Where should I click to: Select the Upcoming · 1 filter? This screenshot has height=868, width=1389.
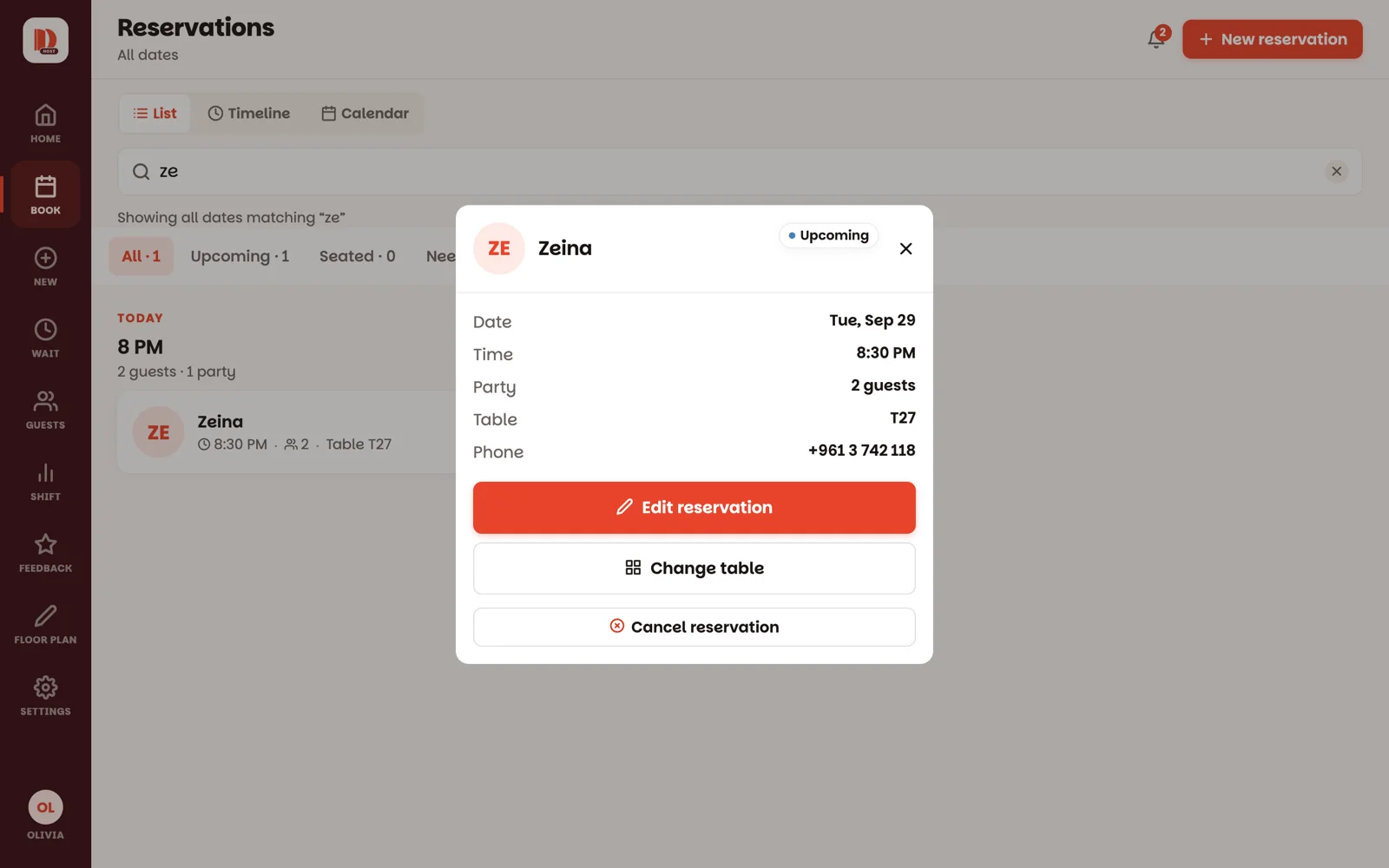[240, 256]
